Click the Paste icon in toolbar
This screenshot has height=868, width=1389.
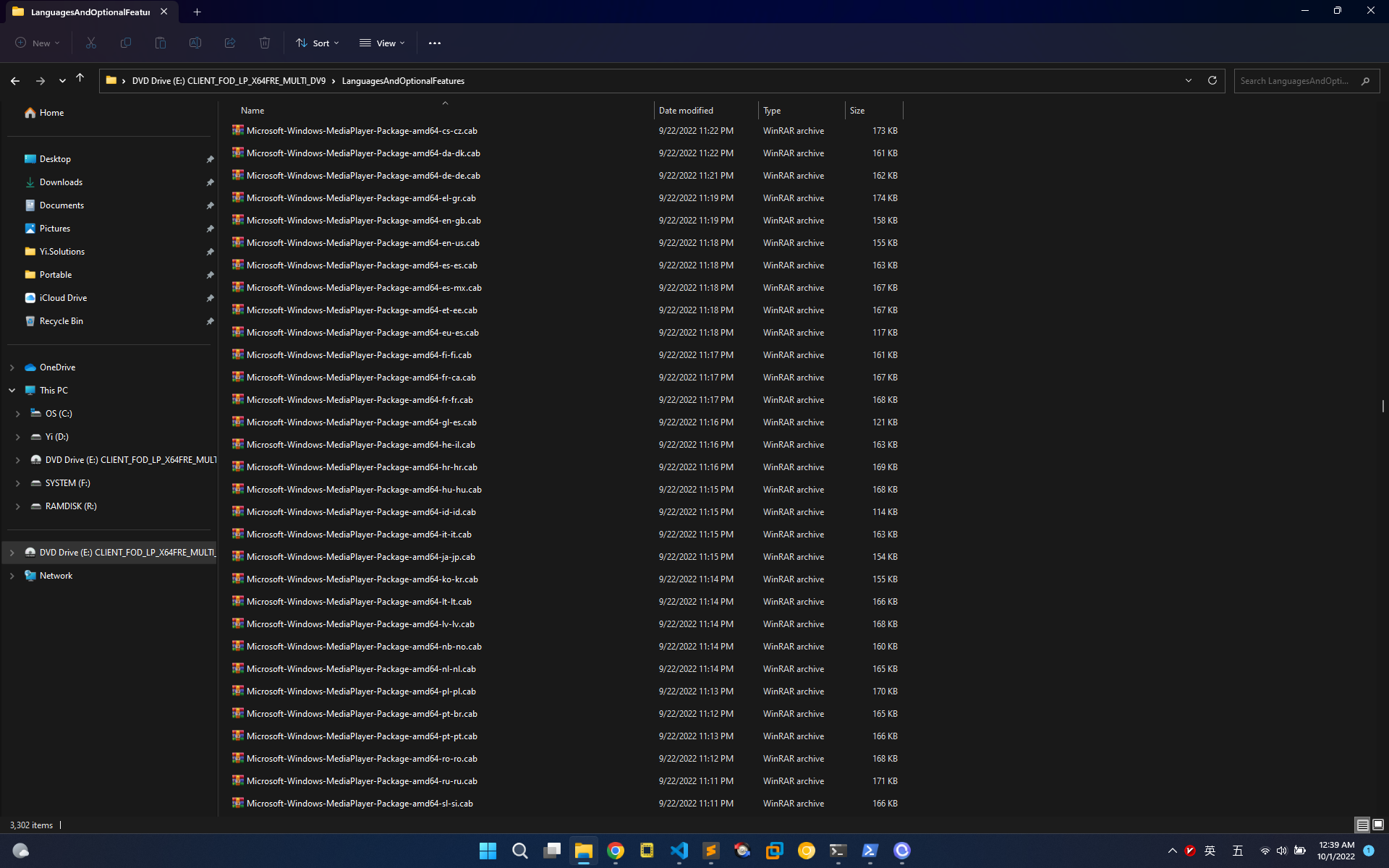pyautogui.click(x=161, y=43)
